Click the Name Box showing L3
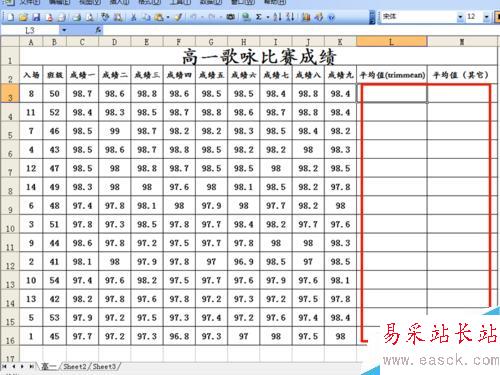 30,30
